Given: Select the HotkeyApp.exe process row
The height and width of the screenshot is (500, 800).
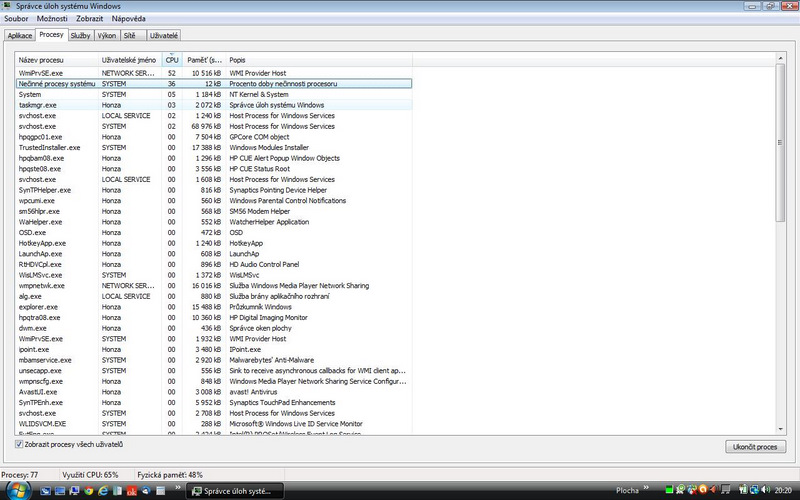Looking at the screenshot, I should point(213,243).
